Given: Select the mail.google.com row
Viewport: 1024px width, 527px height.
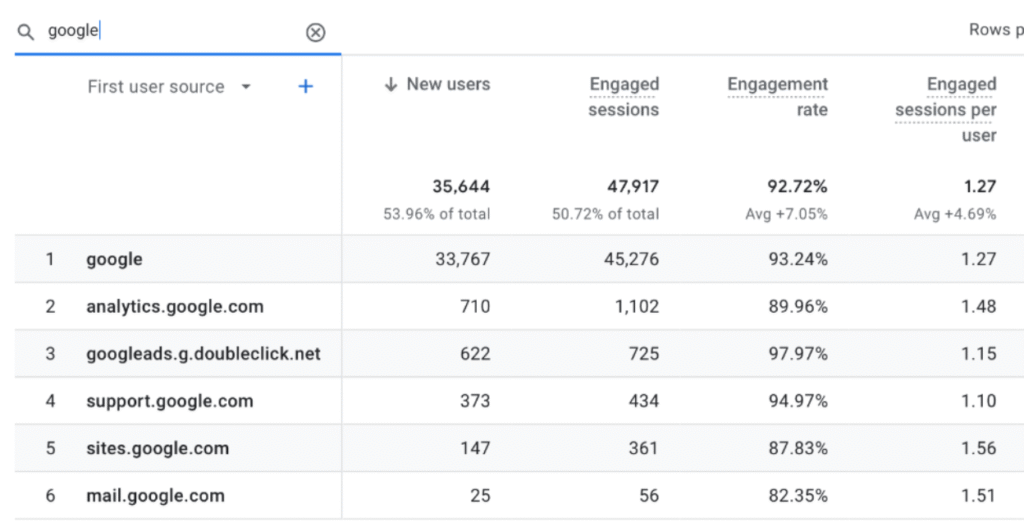Looking at the screenshot, I should coord(155,496).
